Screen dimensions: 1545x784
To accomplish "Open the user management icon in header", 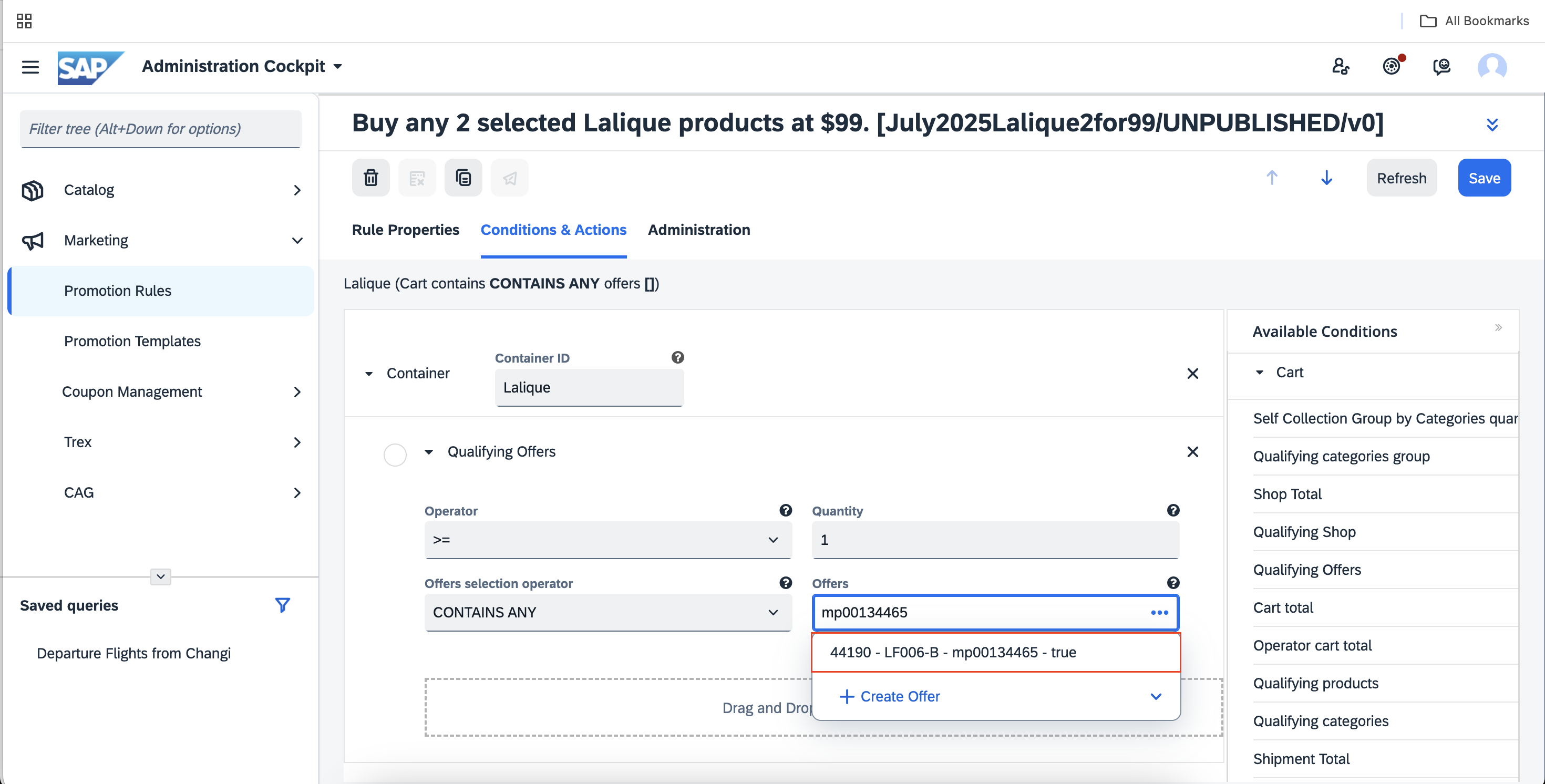I will (1341, 66).
